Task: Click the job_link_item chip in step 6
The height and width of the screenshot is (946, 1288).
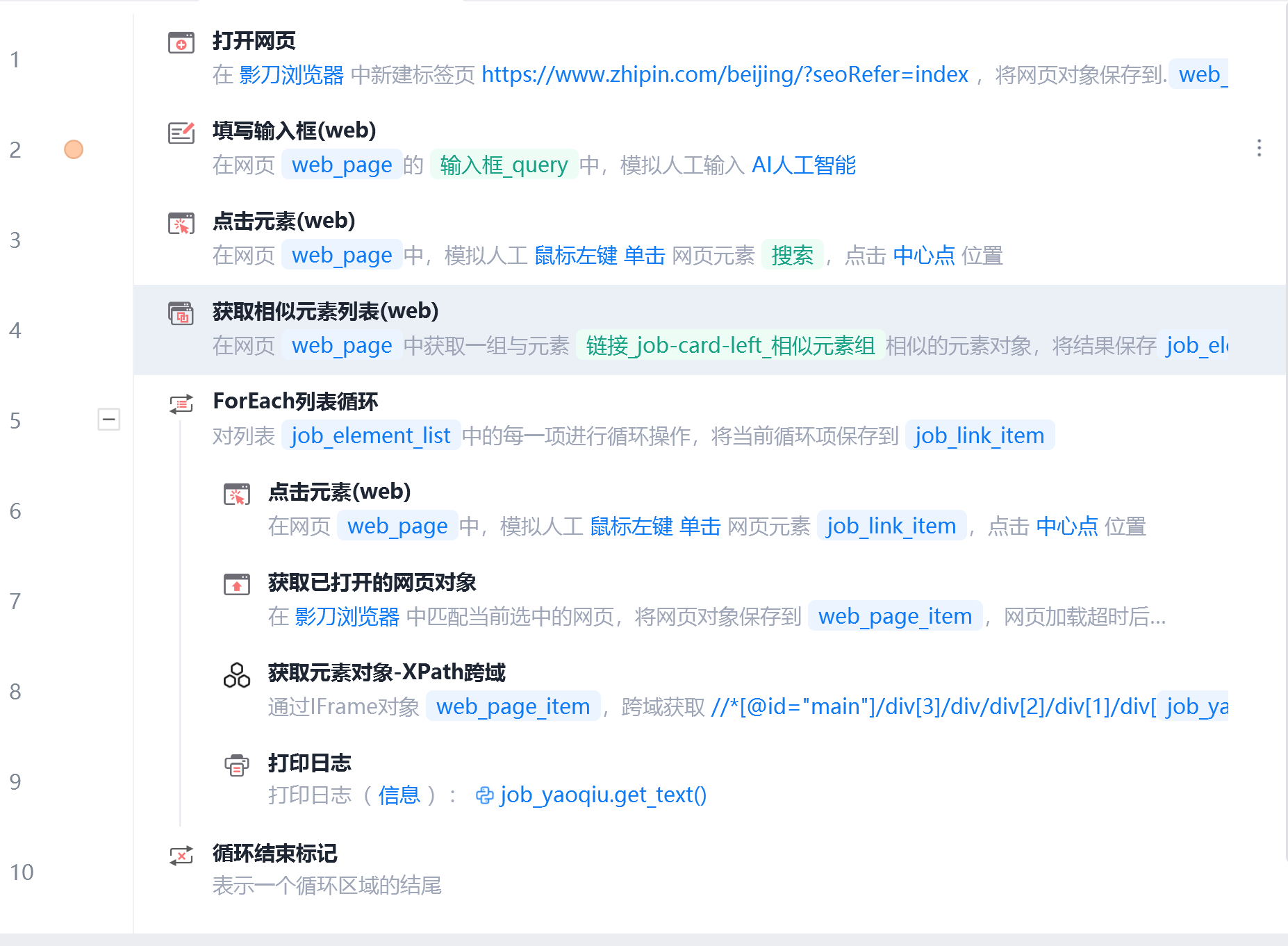Action: 891,526
